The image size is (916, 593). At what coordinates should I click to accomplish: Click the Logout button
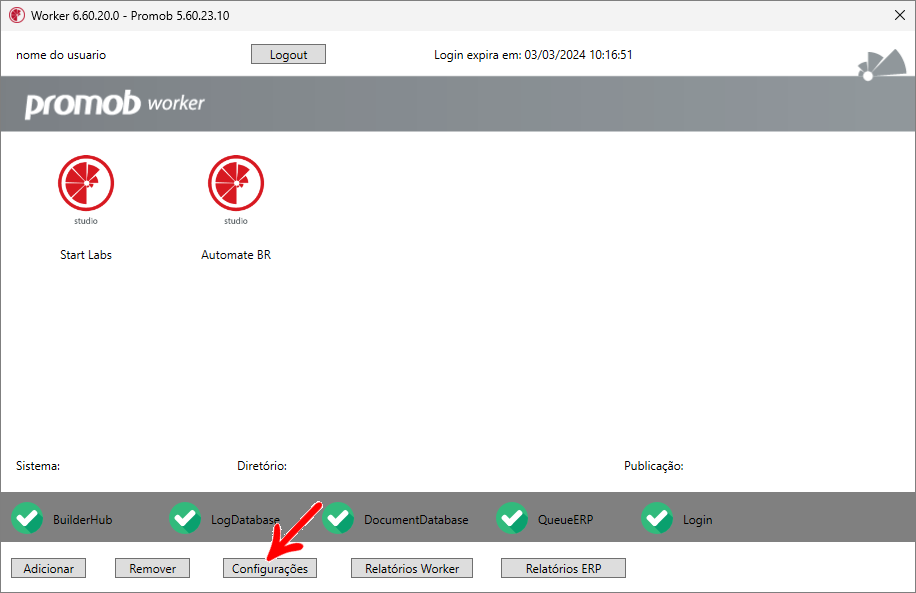tap(289, 54)
